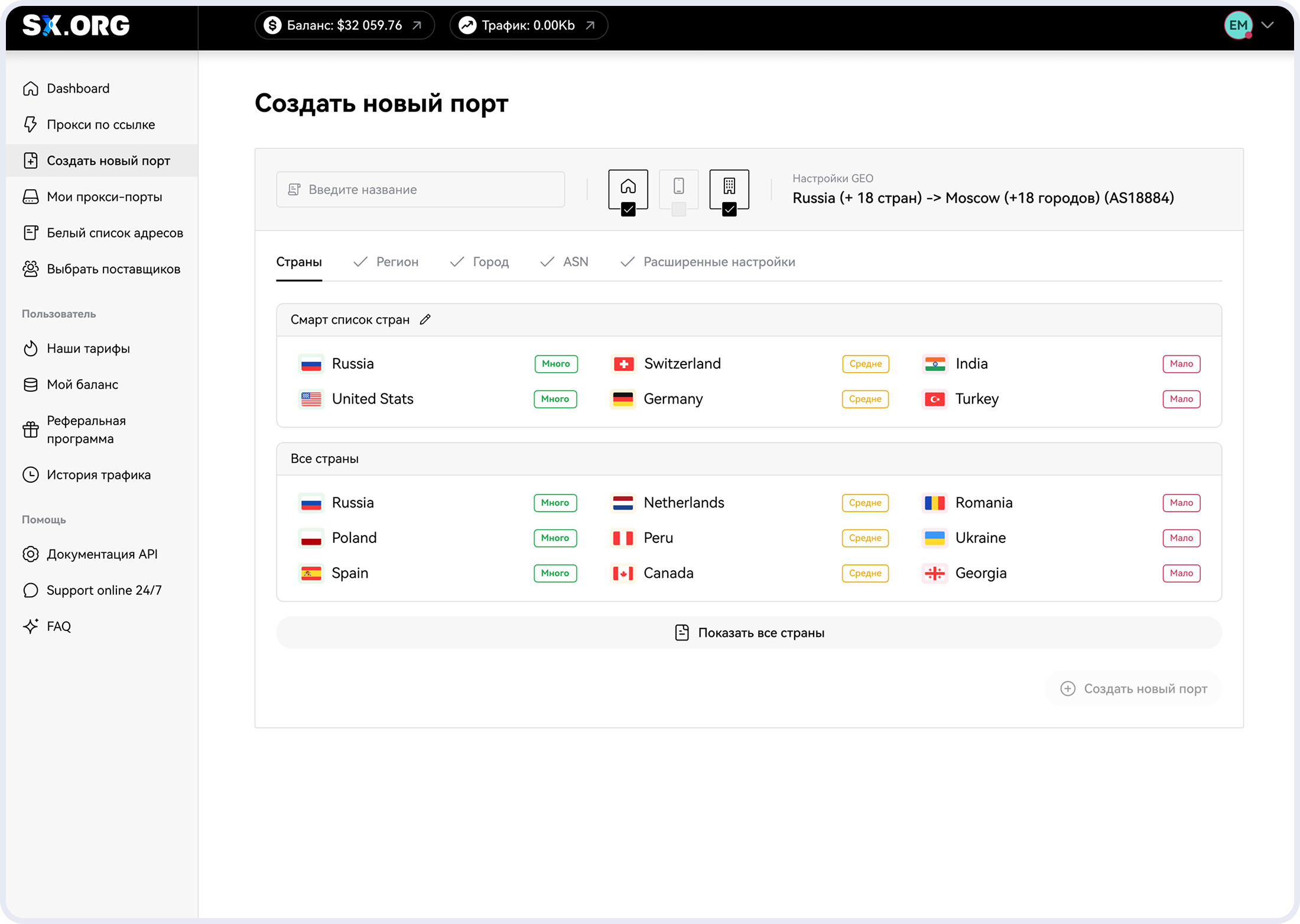Image resolution: width=1300 pixels, height=924 pixels.
Task: Expand the account dropdown chevron
Action: (1267, 25)
